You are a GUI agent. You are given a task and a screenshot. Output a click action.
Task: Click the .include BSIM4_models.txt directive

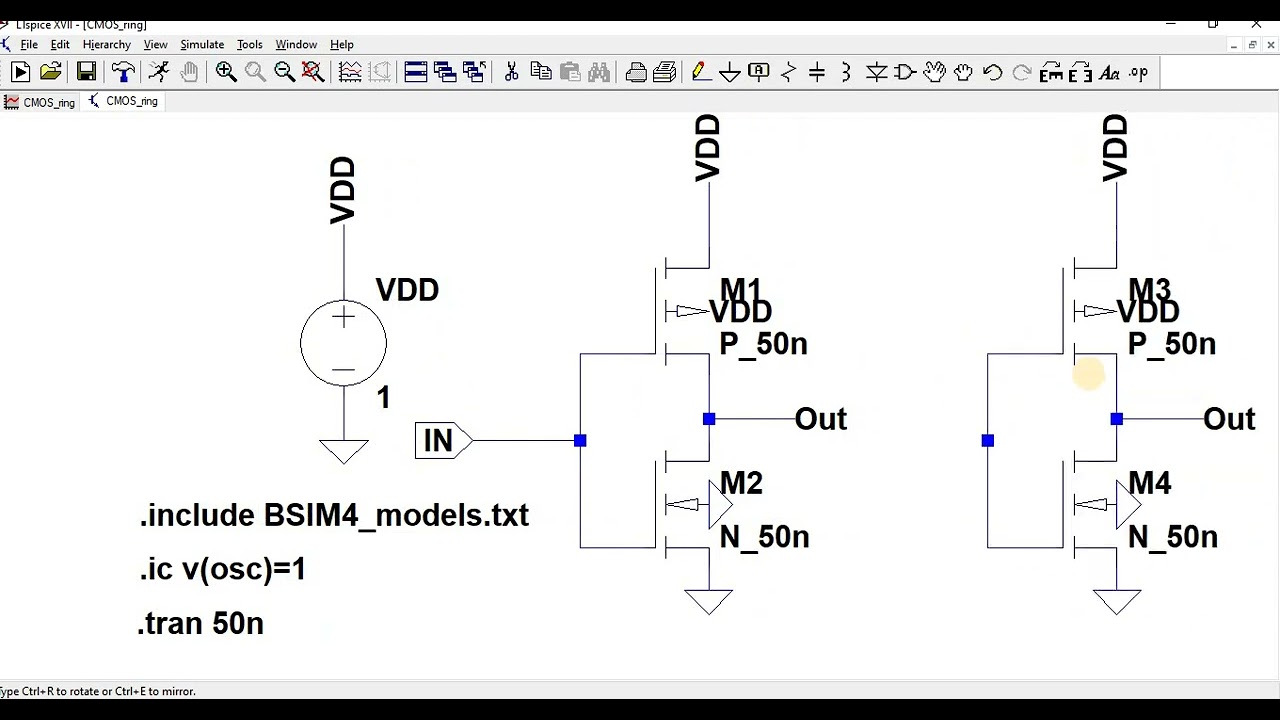334,515
